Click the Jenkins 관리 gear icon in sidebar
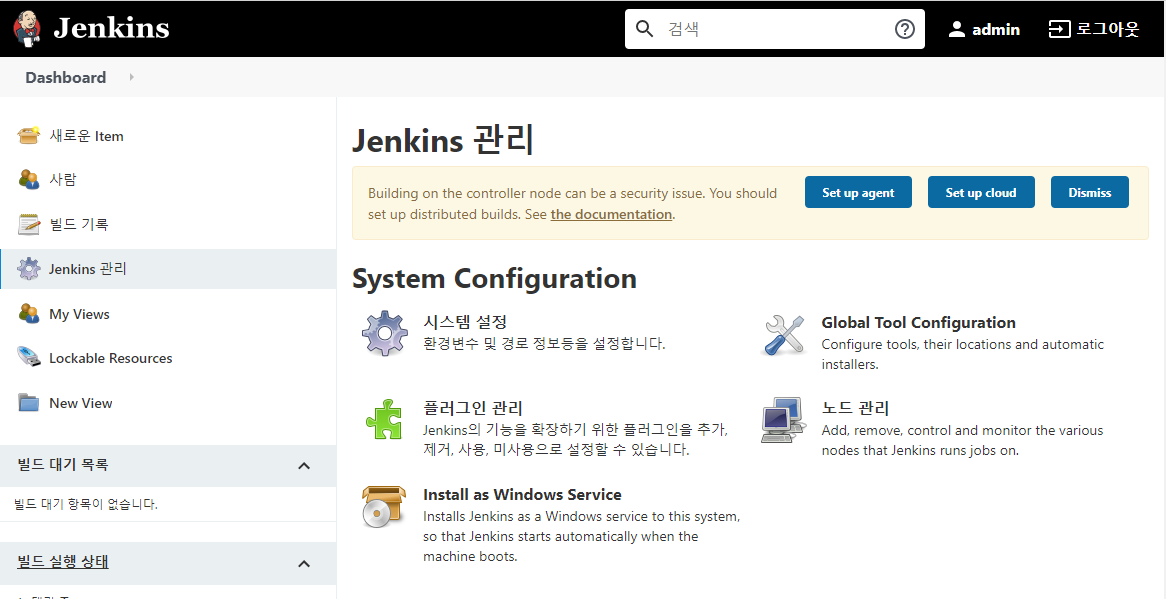 [28, 268]
